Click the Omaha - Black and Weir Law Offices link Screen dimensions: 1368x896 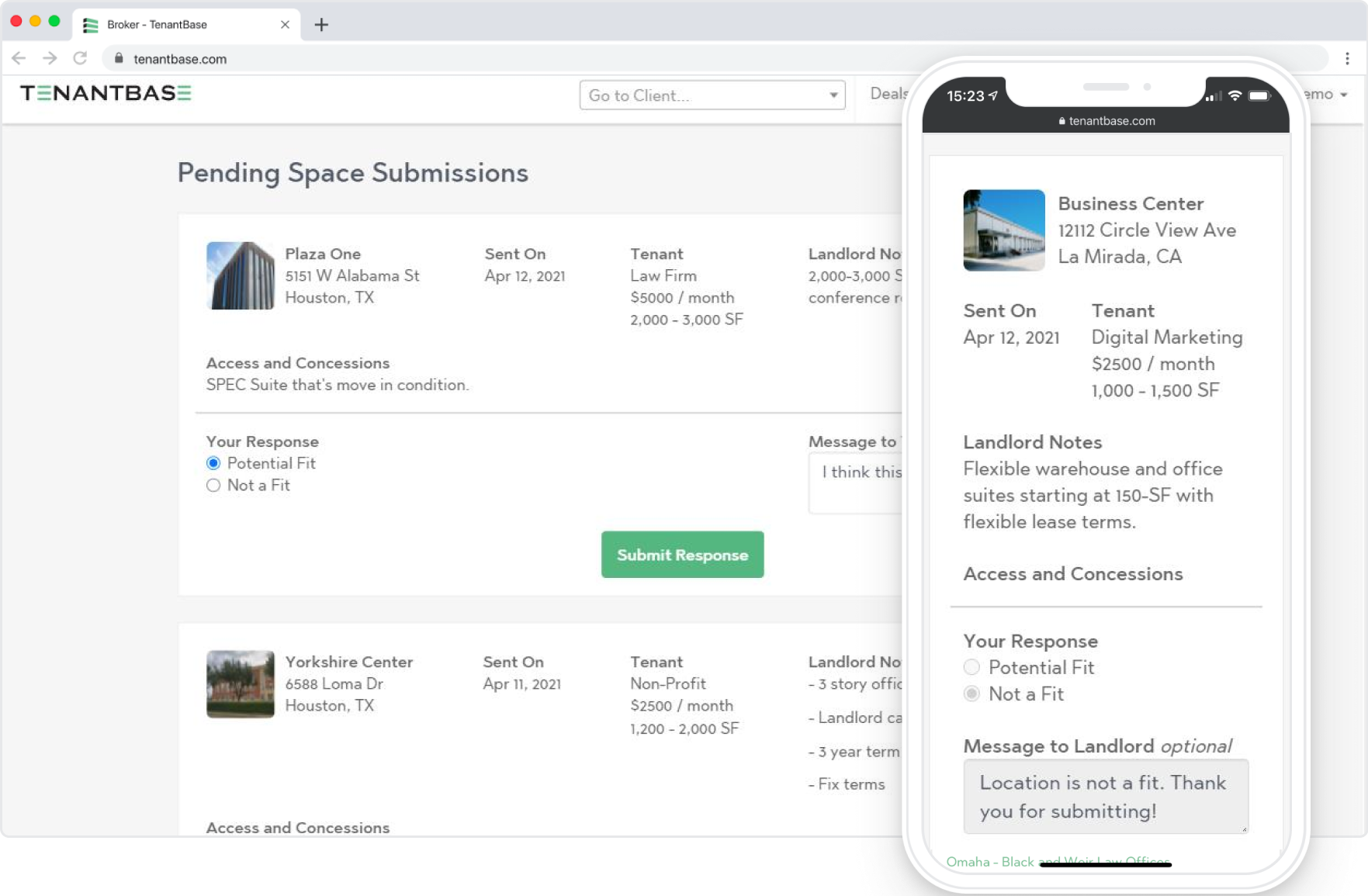pos(1058,862)
